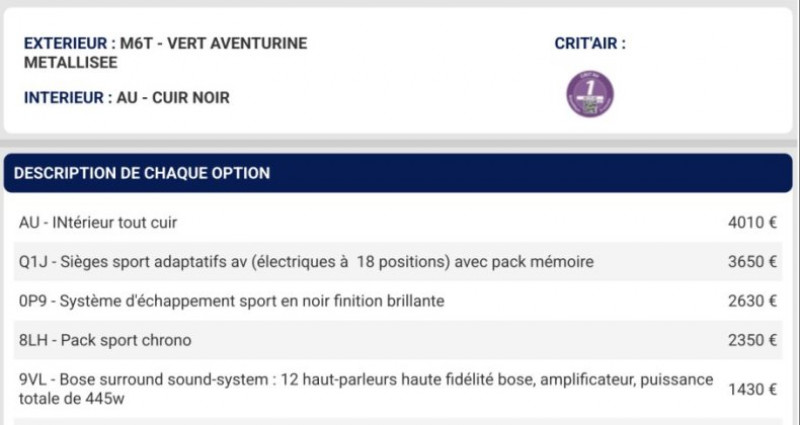
Task: Click the EXTERIEUR label text
Action: 64,44
